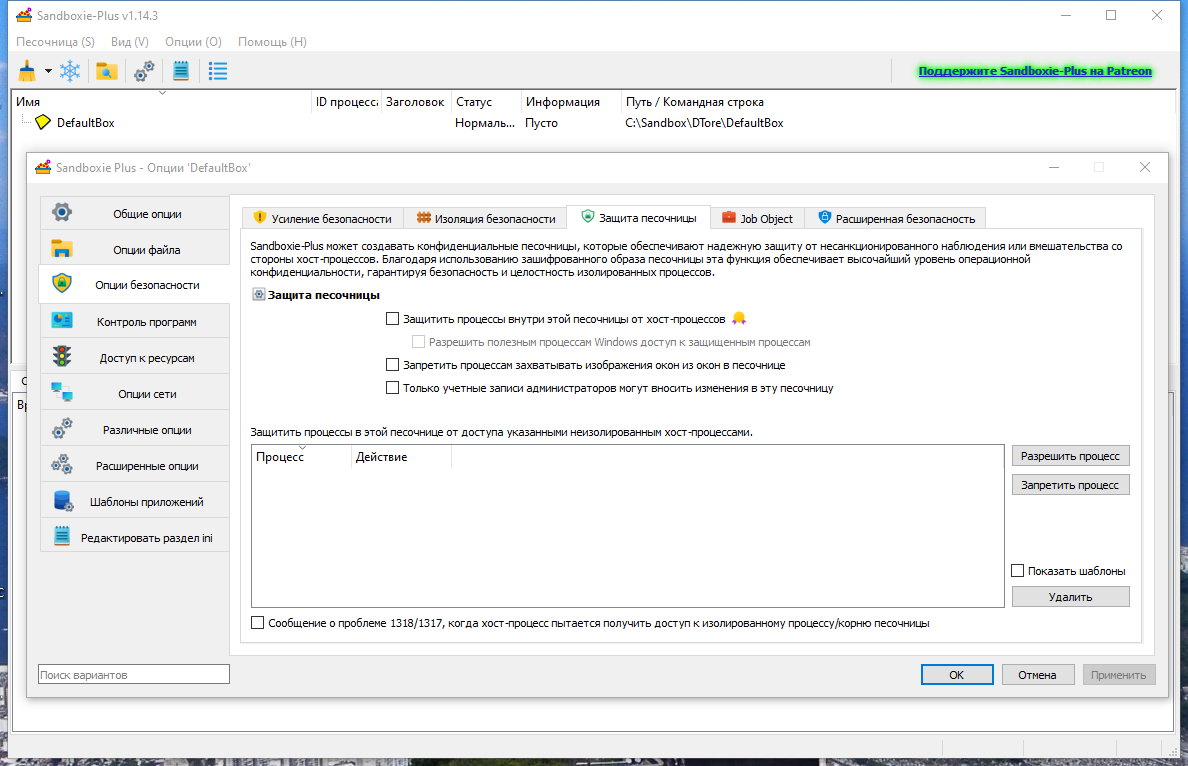
Task: Click the Применить button
Action: [1118, 674]
